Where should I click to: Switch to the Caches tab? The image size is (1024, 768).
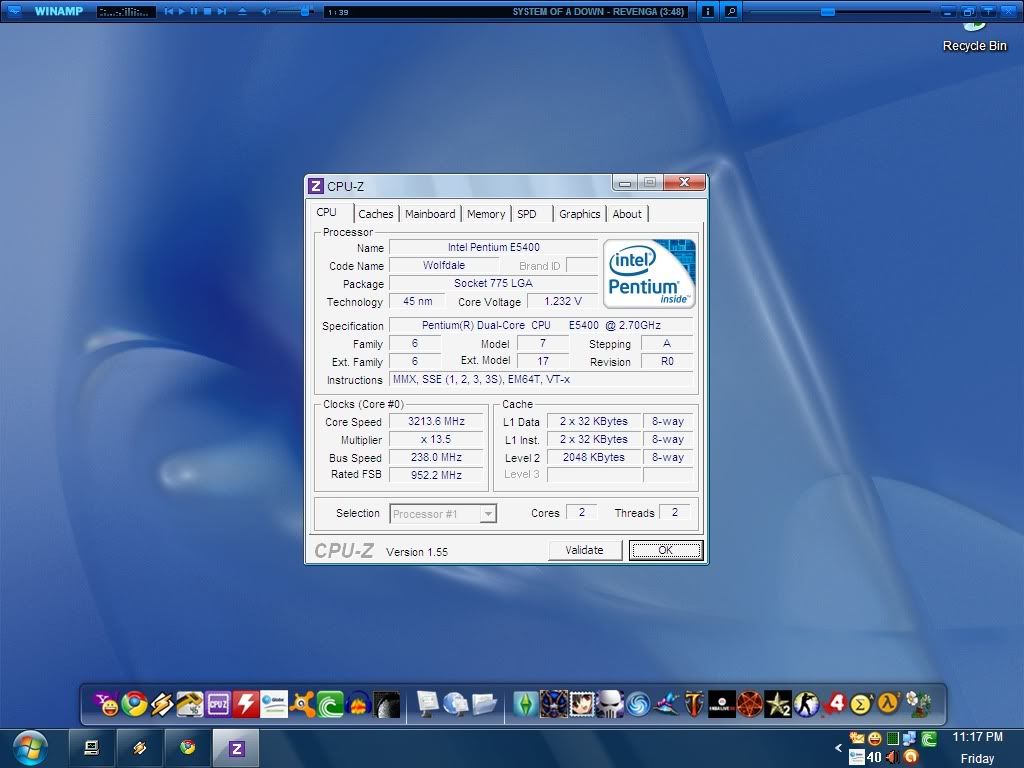tap(376, 214)
